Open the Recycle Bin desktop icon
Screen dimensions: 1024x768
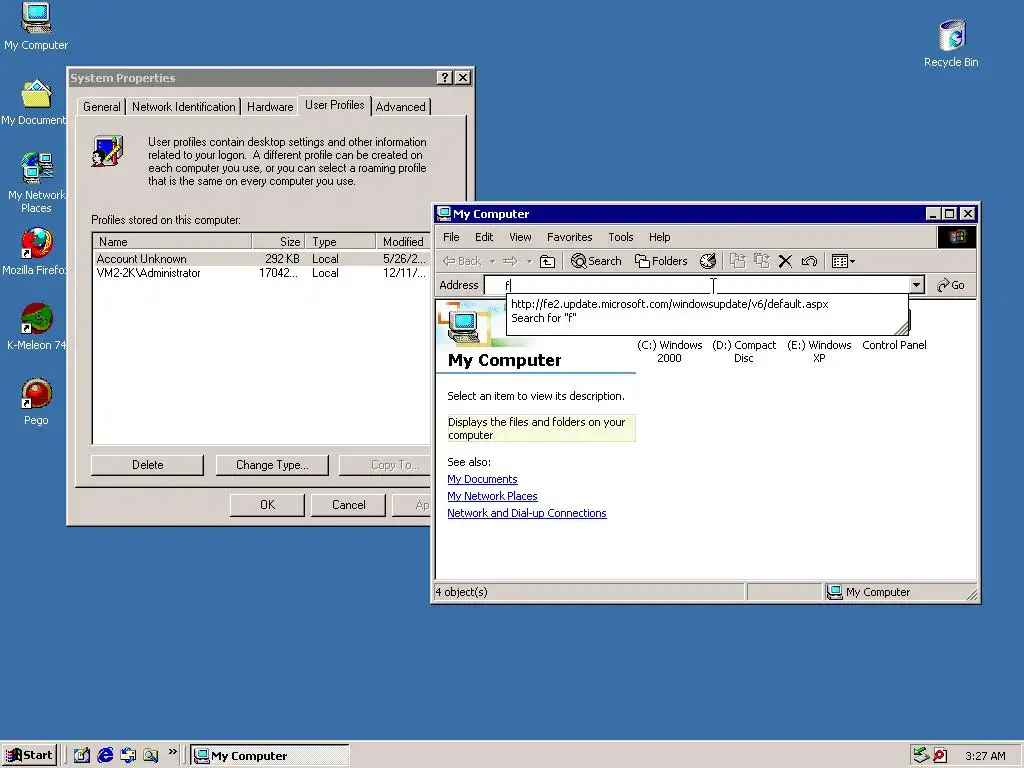(x=951, y=44)
